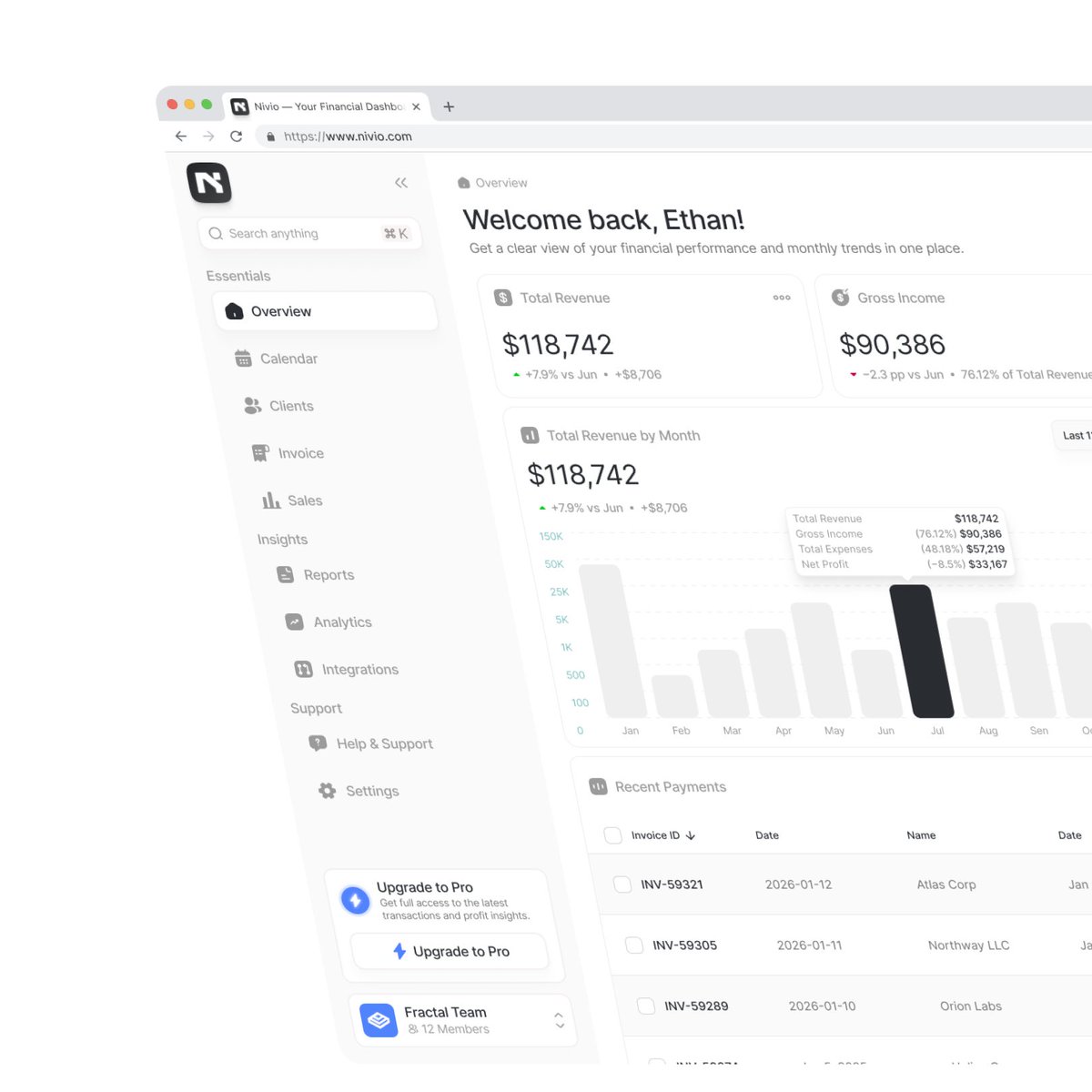Click the Analytics chart icon
The width and height of the screenshot is (1092, 1092).
click(294, 622)
